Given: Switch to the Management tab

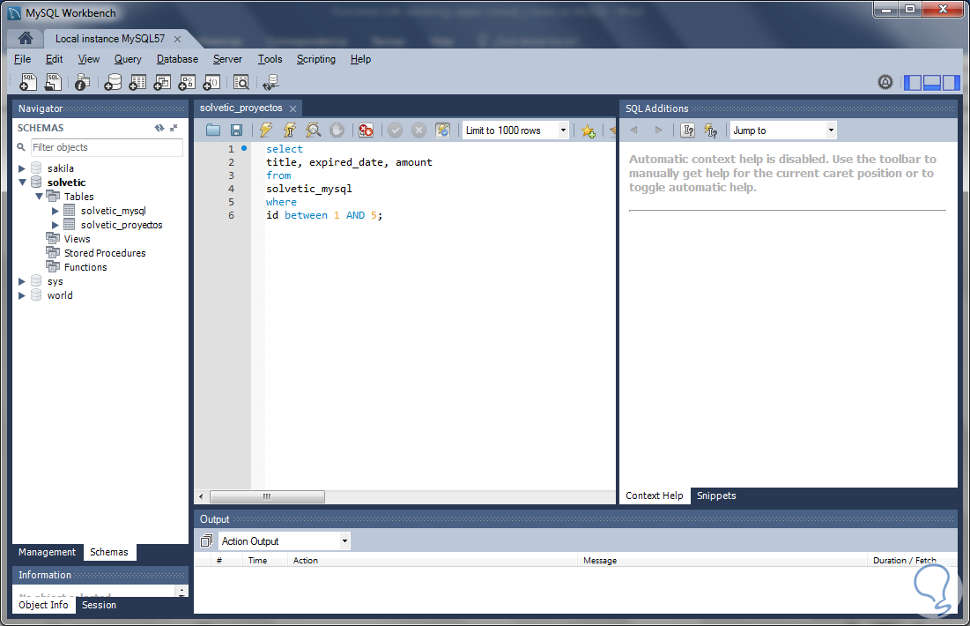Looking at the screenshot, I should point(47,552).
